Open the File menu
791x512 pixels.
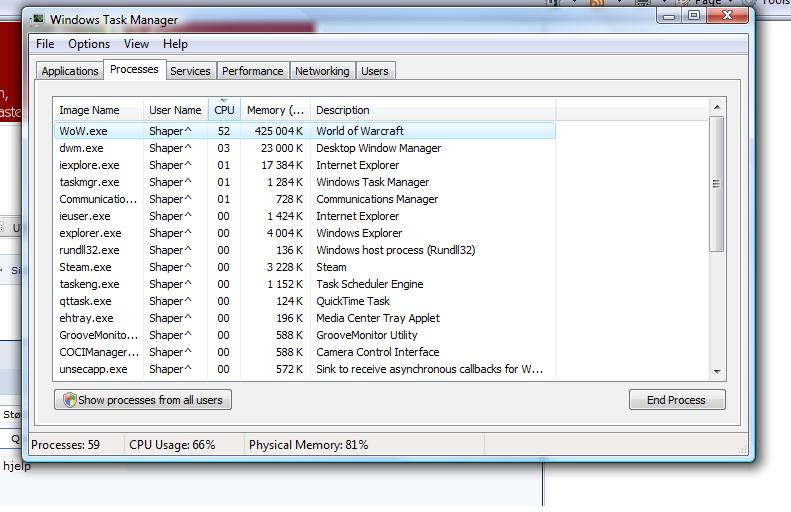pyautogui.click(x=45, y=44)
